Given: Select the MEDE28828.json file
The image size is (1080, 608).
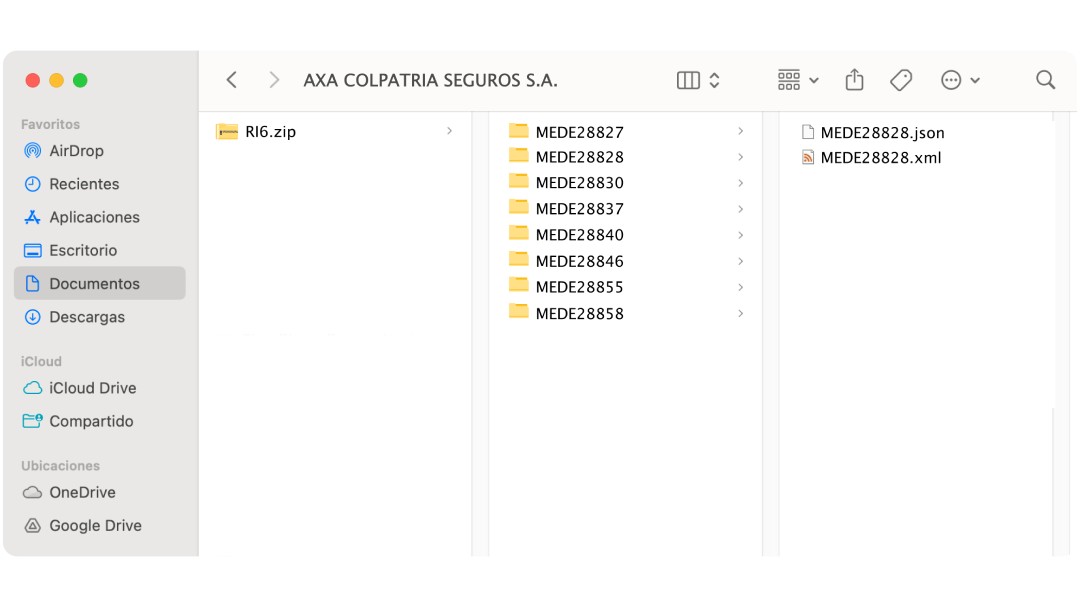Looking at the screenshot, I should click(882, 132).
